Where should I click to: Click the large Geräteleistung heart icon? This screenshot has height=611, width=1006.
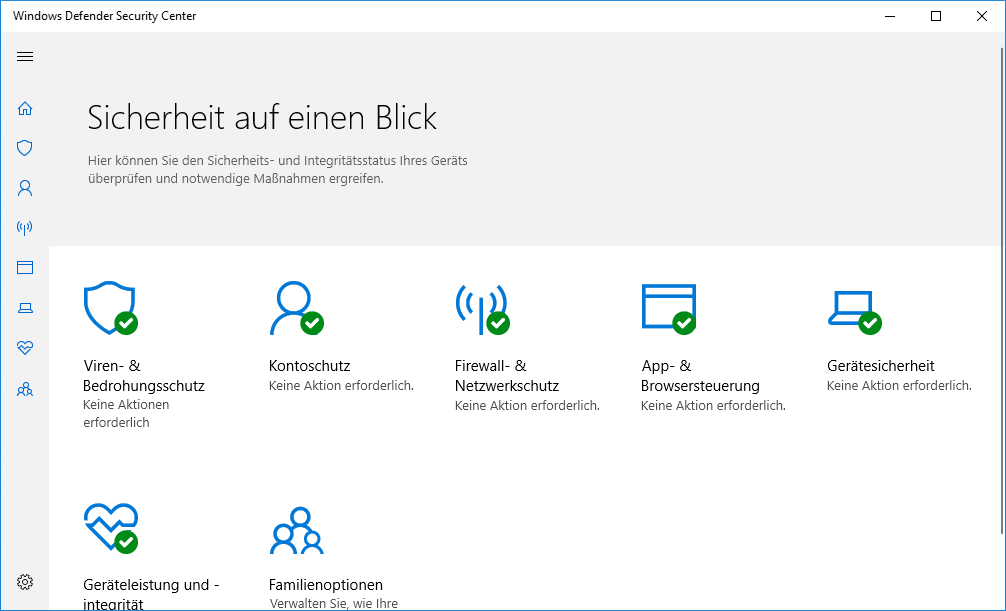(110, 528)
